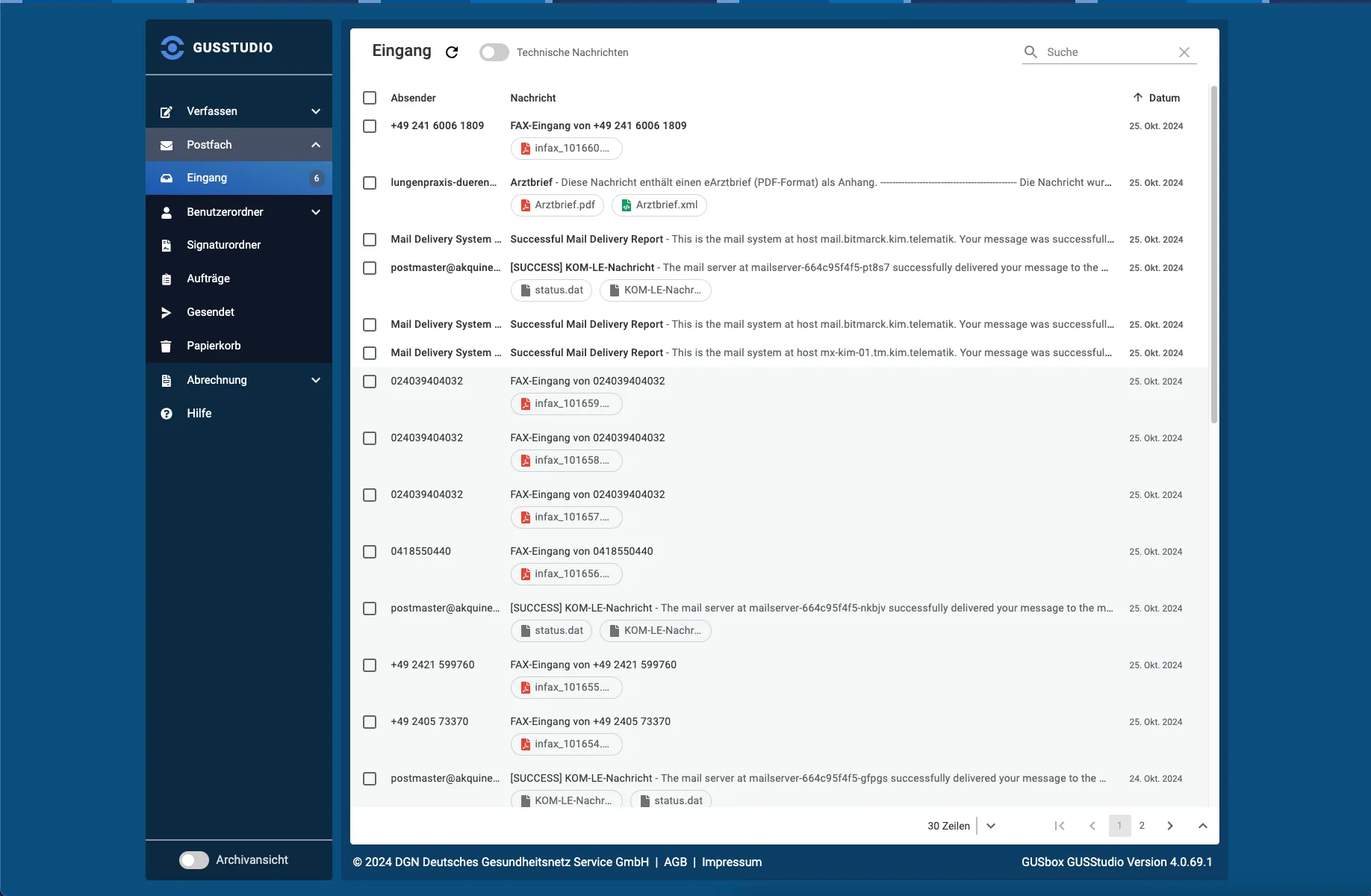Viewport: 1371px width, 896px height.
Task: Sort by Datum column arrow
Action: point(1138,98)
